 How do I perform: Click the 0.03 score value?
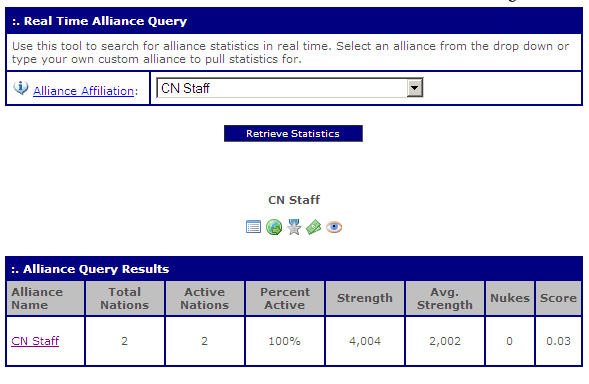click(558, 341)
